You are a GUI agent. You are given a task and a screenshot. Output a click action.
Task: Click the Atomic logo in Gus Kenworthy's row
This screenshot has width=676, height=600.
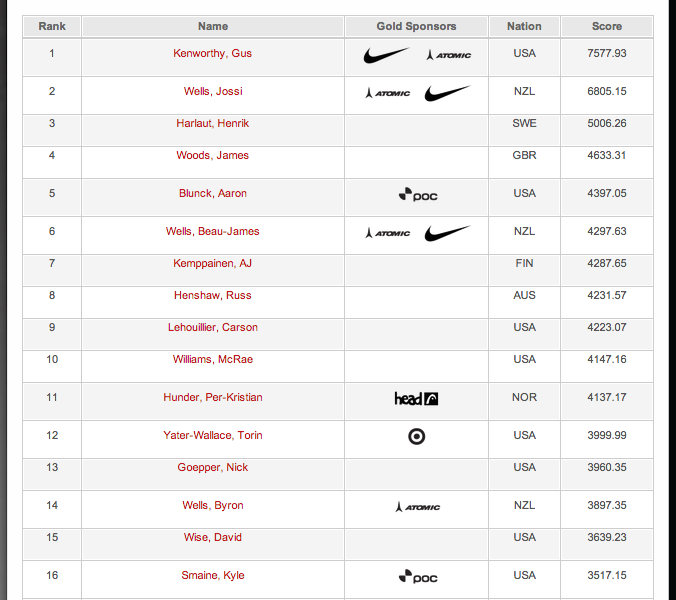click(448, 55)
